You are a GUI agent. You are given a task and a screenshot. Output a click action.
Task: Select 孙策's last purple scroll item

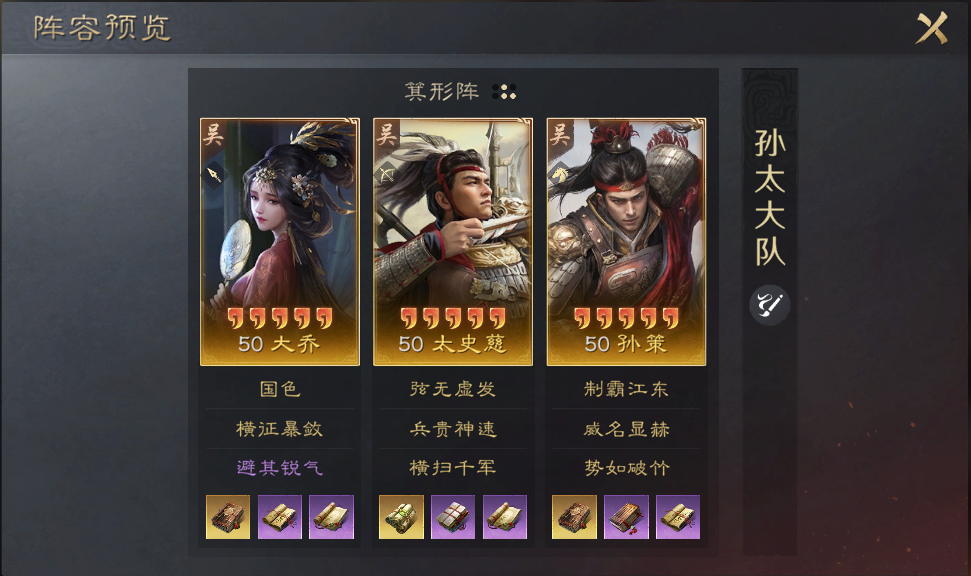678,517
